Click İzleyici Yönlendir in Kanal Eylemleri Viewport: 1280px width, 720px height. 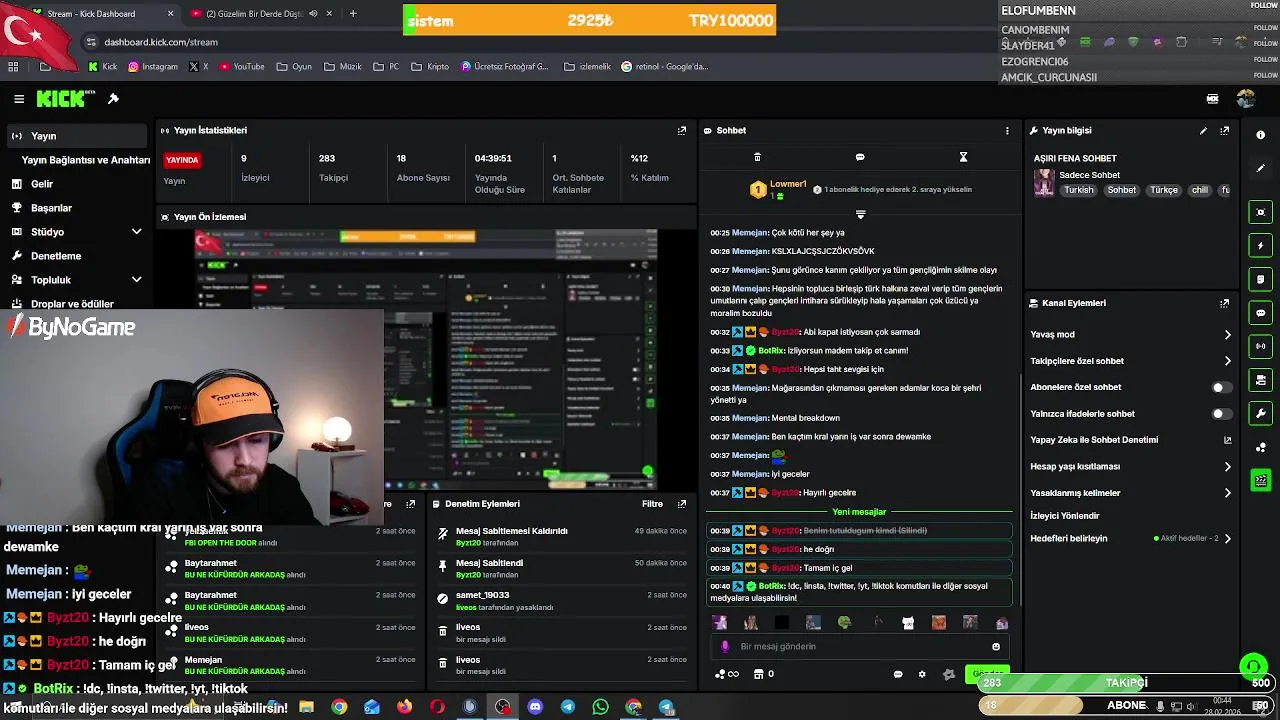click(1065, 516)
